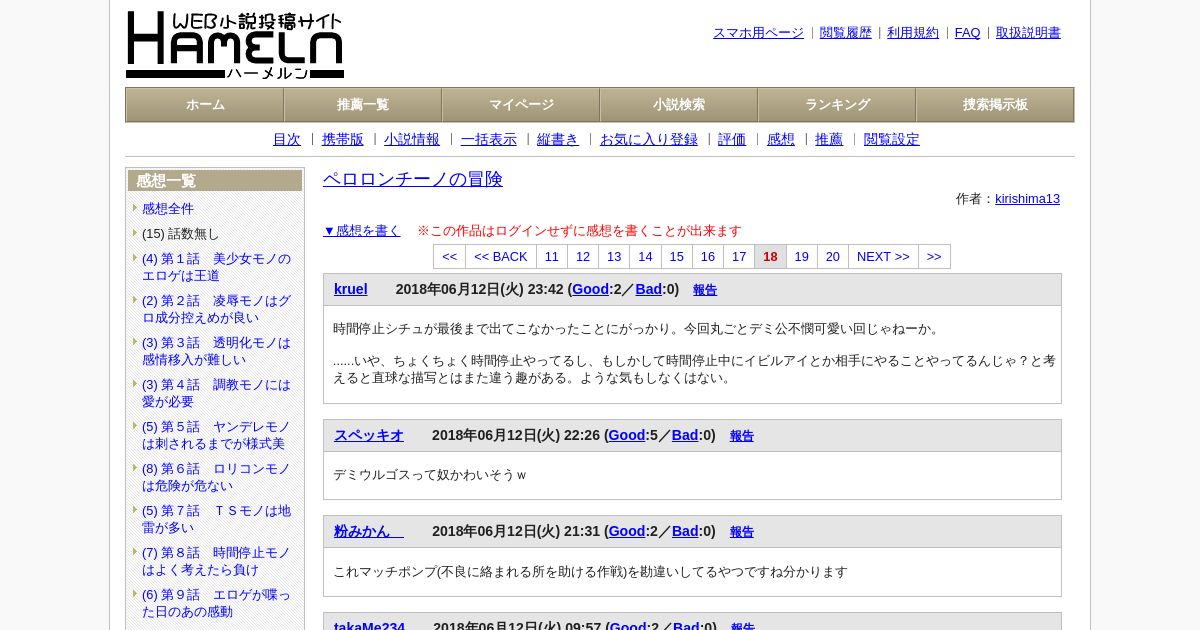Jump to first page with << button
Viewport: 1200px width, 630px height.
449,257
